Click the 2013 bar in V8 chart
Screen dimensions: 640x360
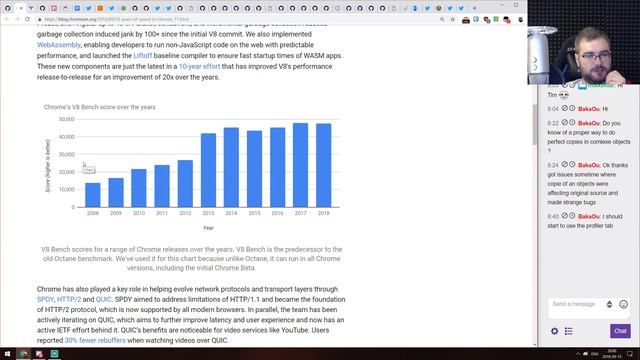[x=208, y=170]
